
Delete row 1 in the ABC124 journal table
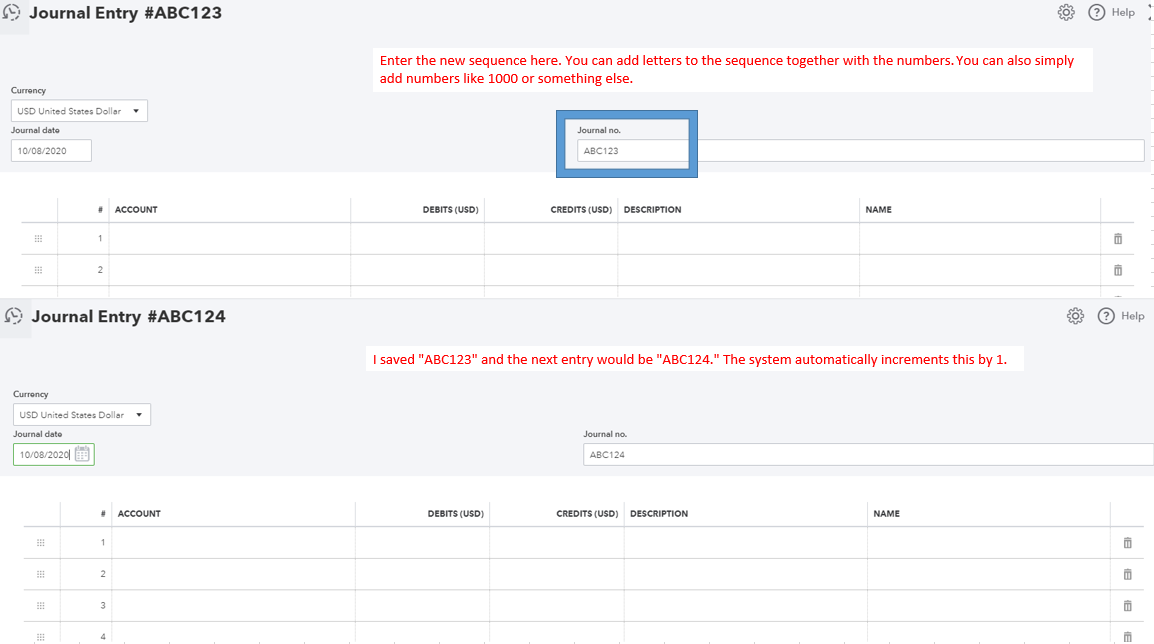1128,542
